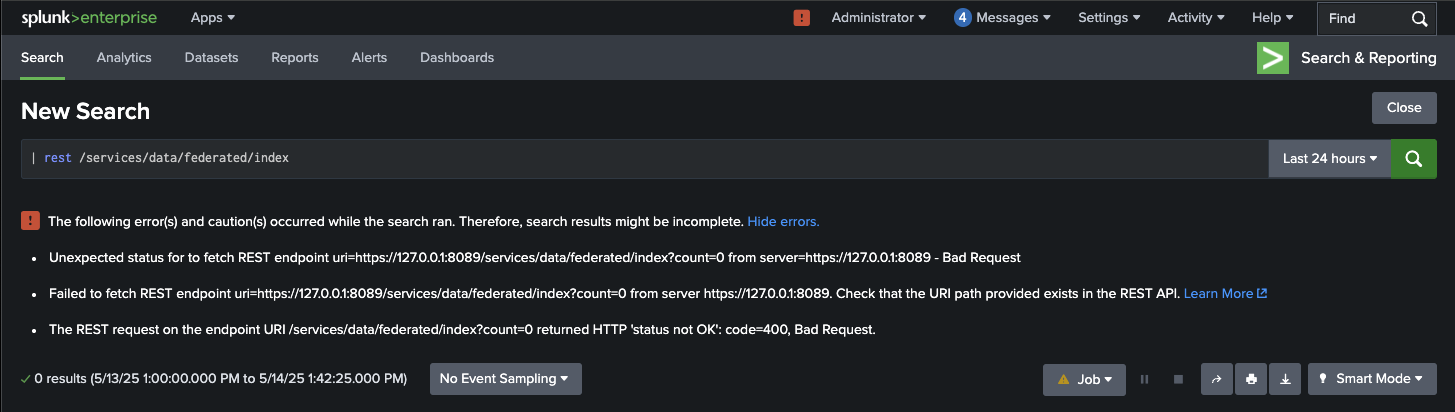Click the red alert icon in top bar
Screen dimensions: 1455x412
[x=801, y=18]
